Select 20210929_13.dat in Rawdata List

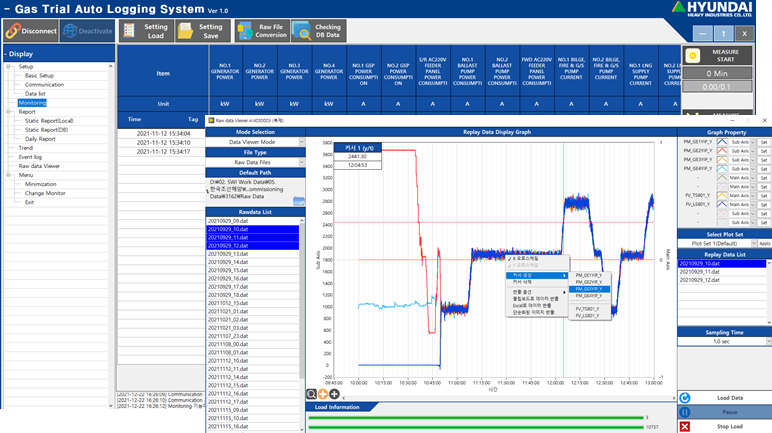227,254
